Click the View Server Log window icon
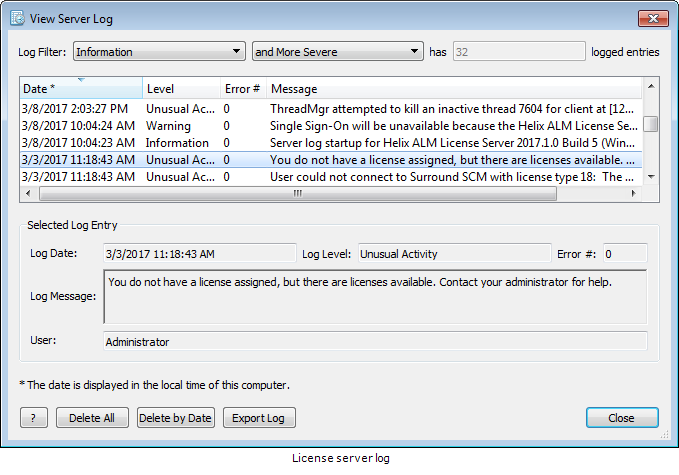The width and height of the screenshot is (679, 475). [x=18, y=18]
